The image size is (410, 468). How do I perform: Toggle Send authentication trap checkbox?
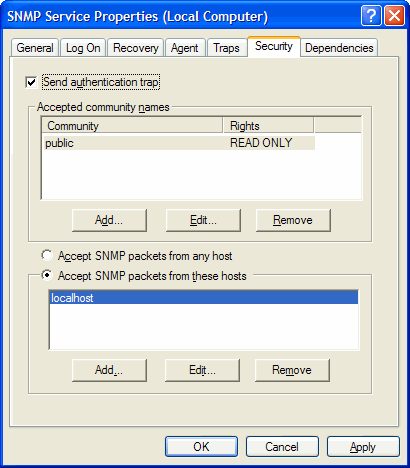pos(31,82)
